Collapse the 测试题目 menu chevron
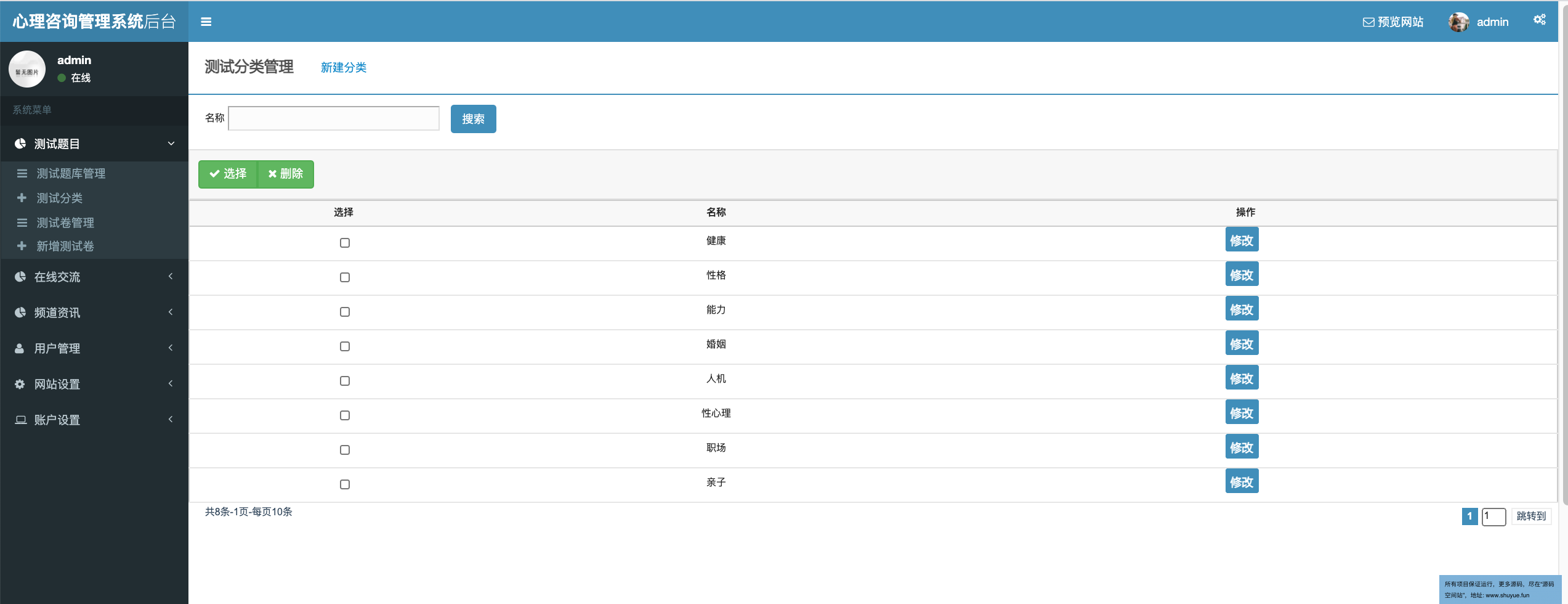The image size is (1568, 604). tap(171, 144)
